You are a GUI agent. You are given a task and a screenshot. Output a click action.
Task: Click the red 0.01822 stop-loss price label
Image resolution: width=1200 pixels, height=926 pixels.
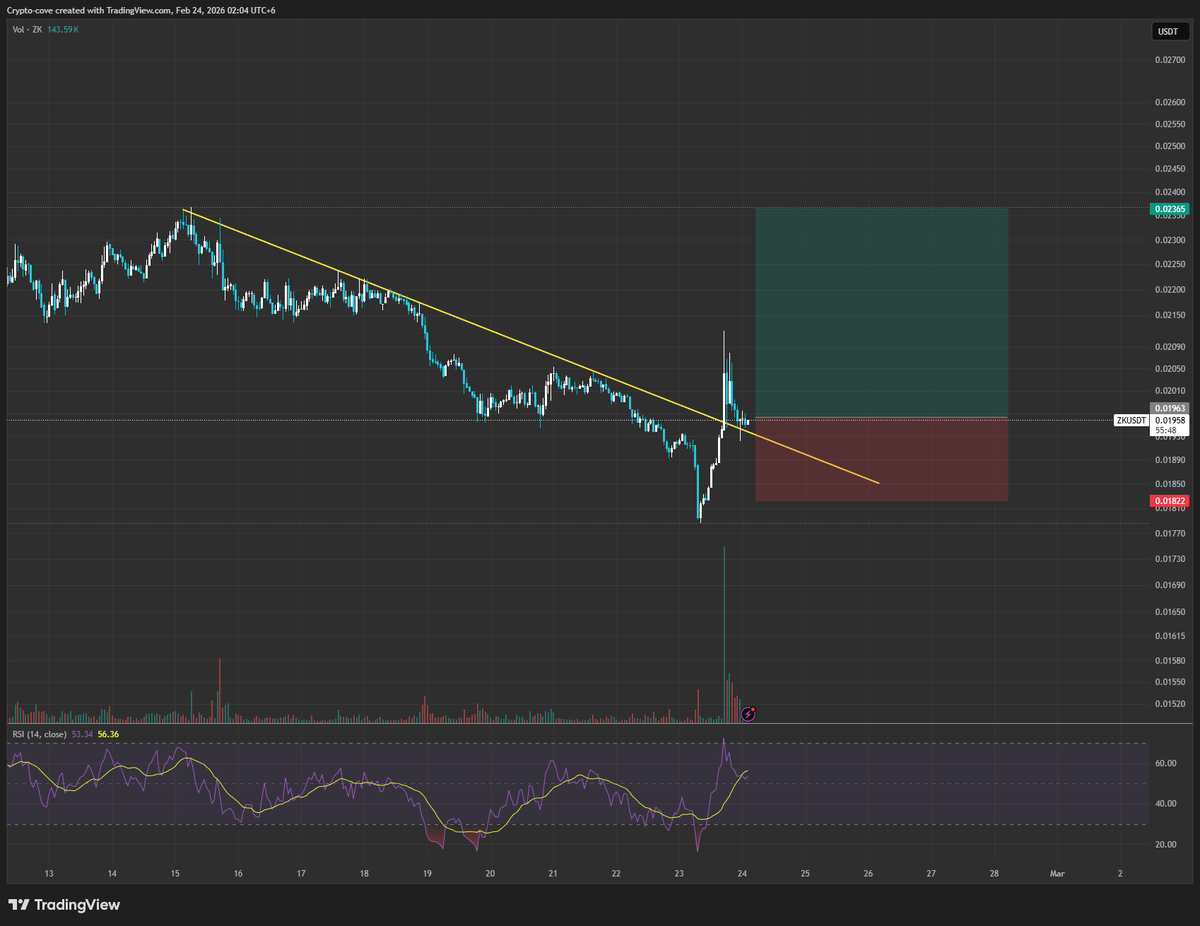[1169, 500]
